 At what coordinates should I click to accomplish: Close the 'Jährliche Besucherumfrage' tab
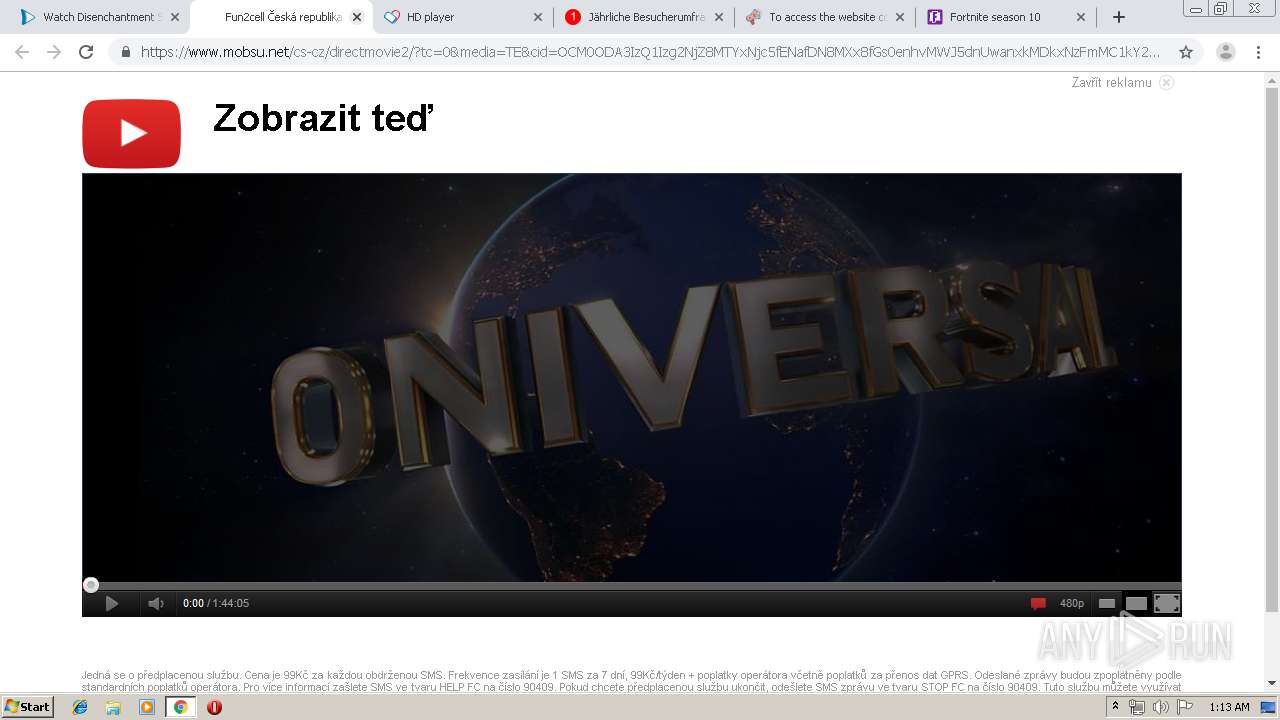[x=719, y=17]
